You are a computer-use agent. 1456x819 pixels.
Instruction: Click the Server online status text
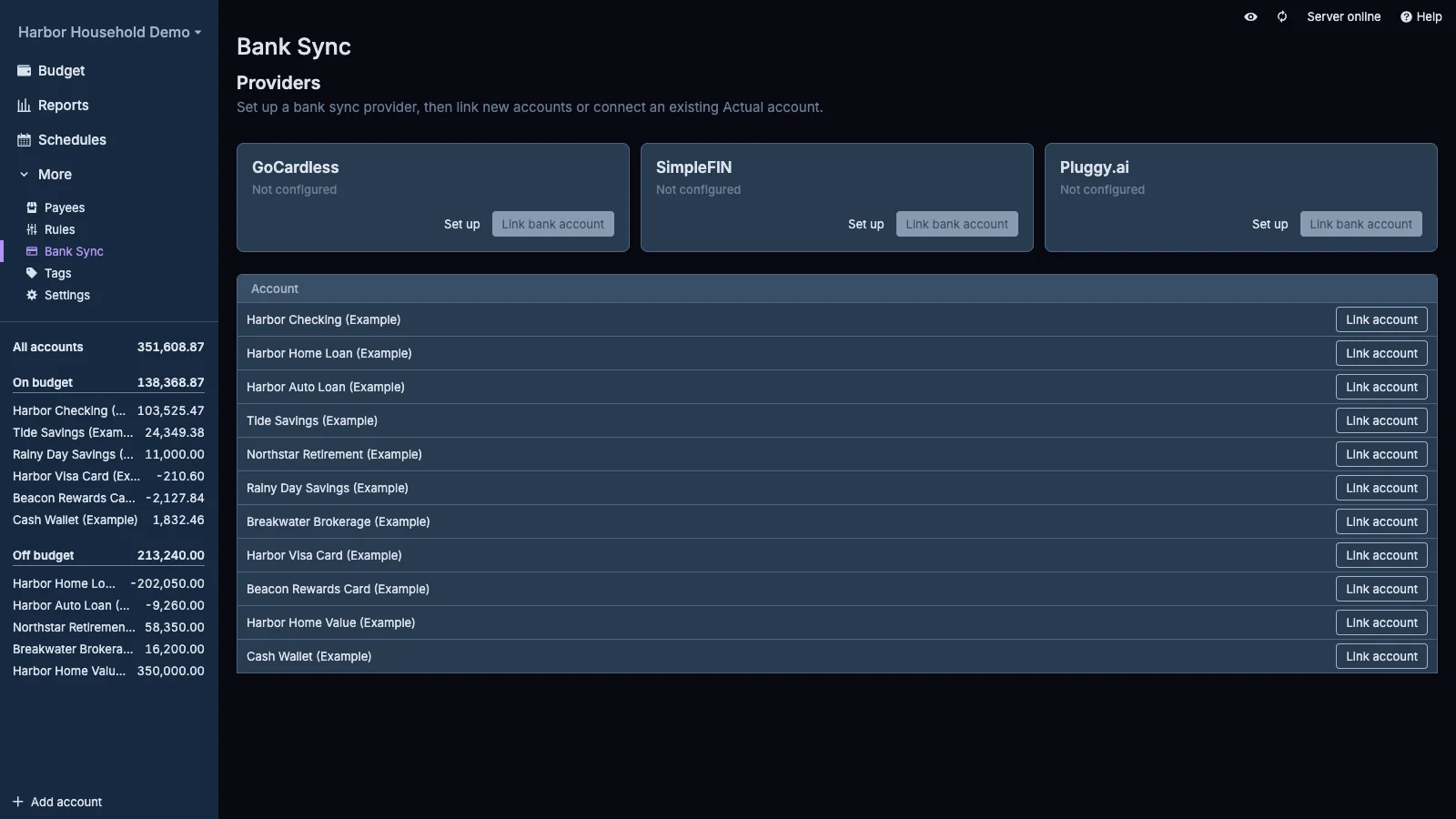[1343, 16]
